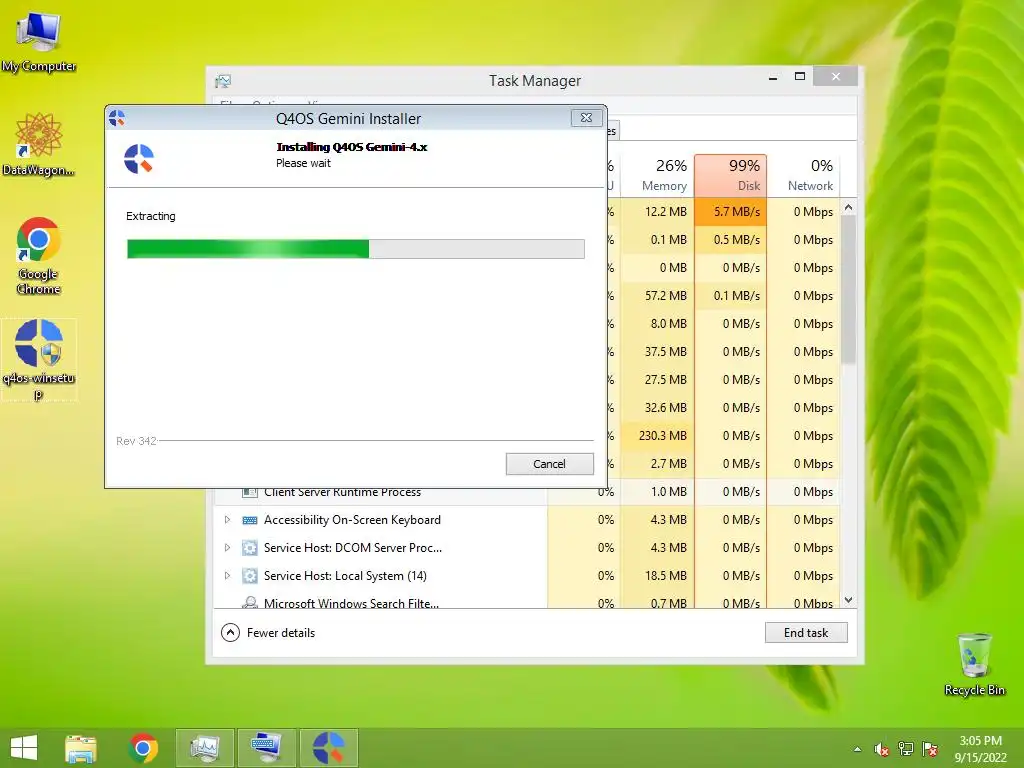Click the extracting progress bar
1024x768 pixels.
[355, 249]
